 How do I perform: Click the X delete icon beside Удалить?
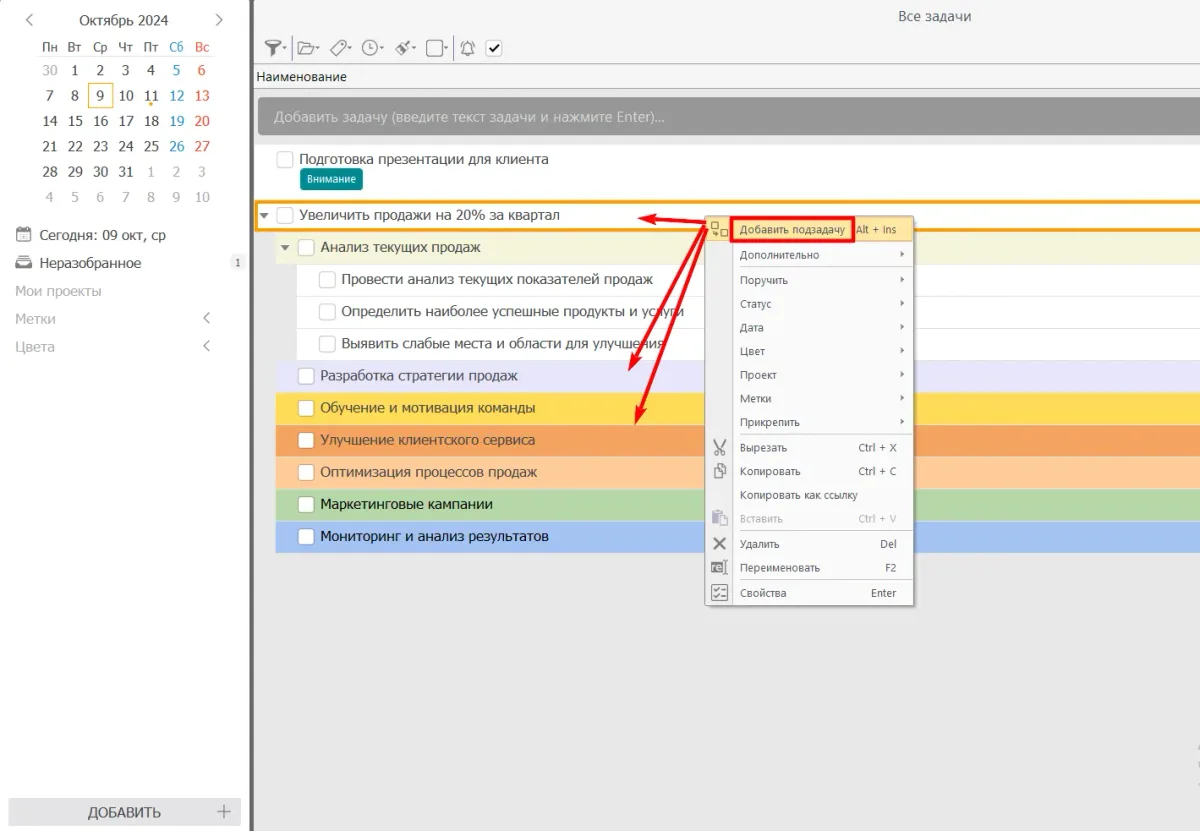718,544
